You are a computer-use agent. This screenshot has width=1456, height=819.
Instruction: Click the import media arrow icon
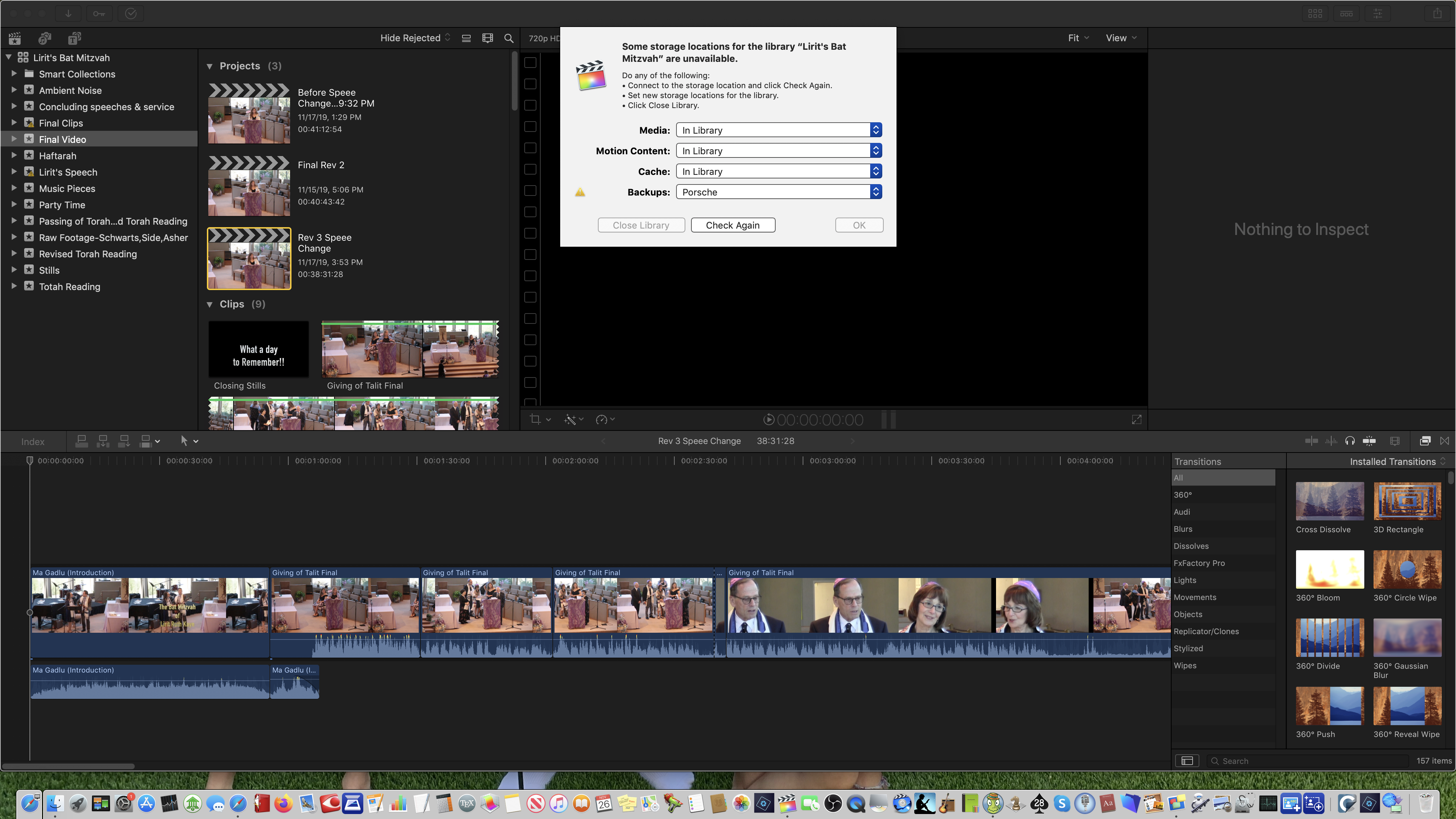coord(68,13)
